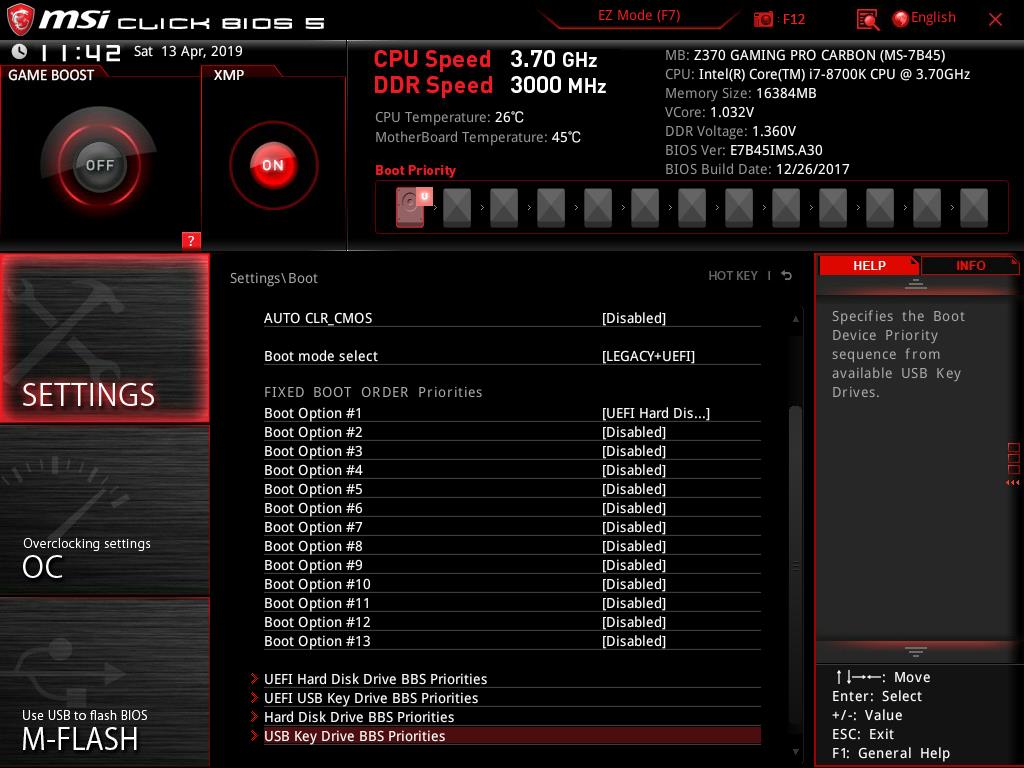Click the FIXED BOOT ORDER Priorities heading
This screenshot has height=768, width=1024.
tap(373, 392)
